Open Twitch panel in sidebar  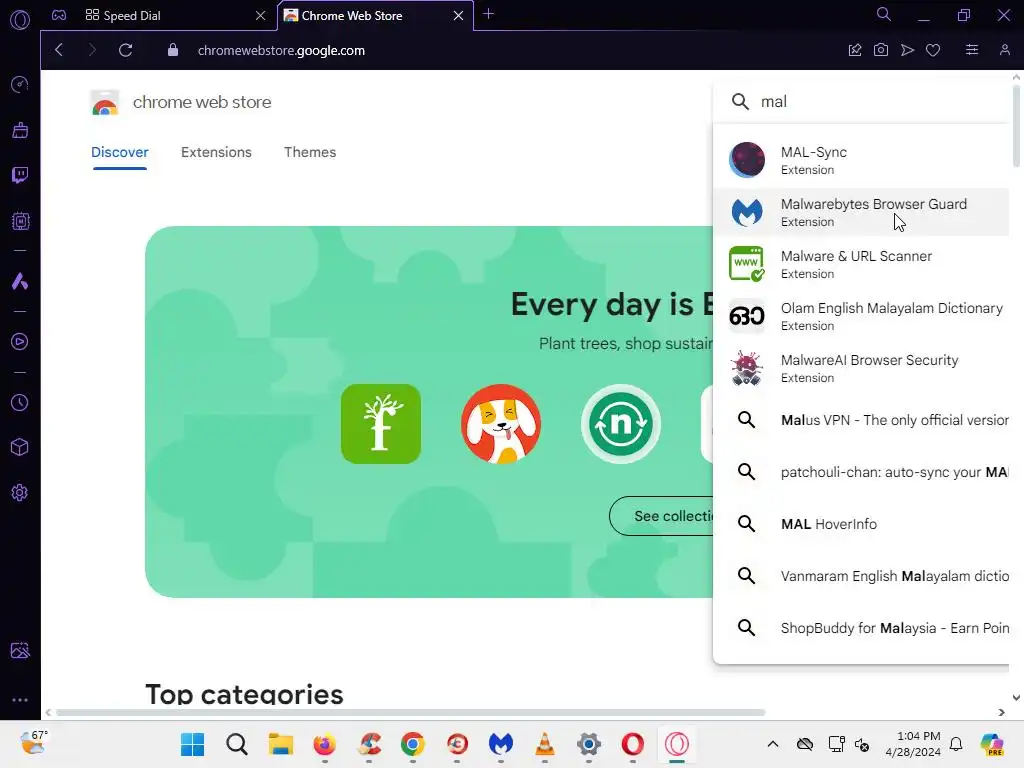[20, 175]
